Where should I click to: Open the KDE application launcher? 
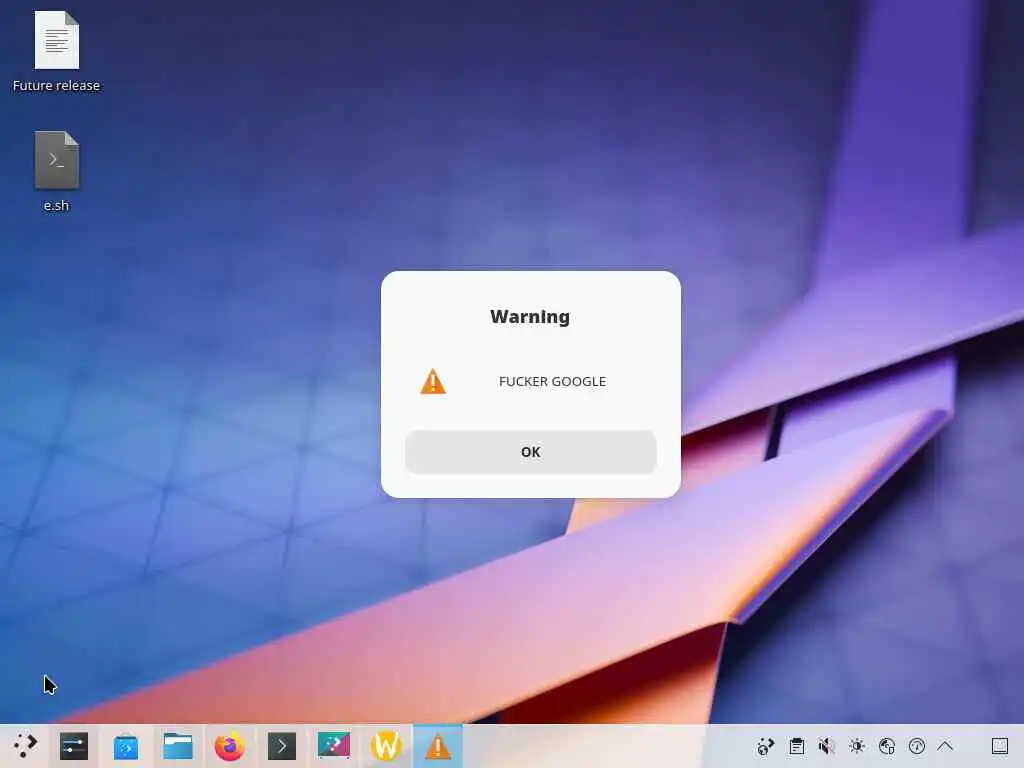coord(25,746)
